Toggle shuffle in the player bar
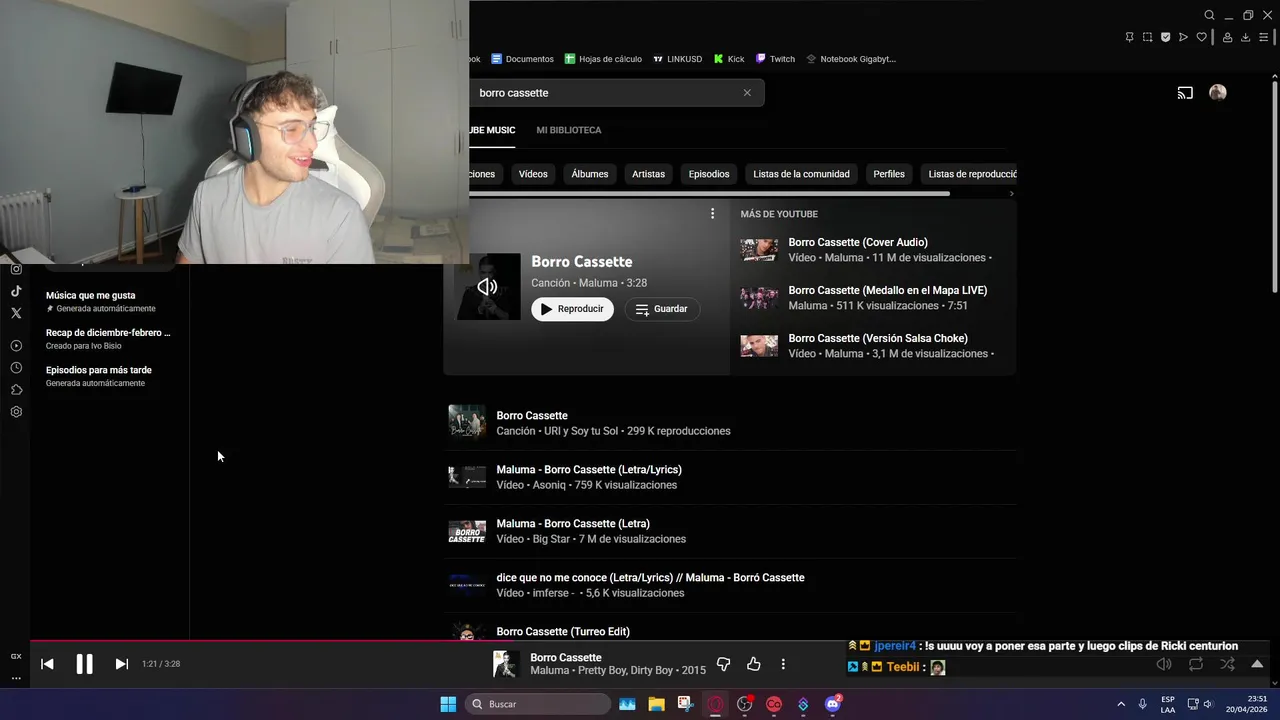The image size is (1280, 720). coord(1227,664)
